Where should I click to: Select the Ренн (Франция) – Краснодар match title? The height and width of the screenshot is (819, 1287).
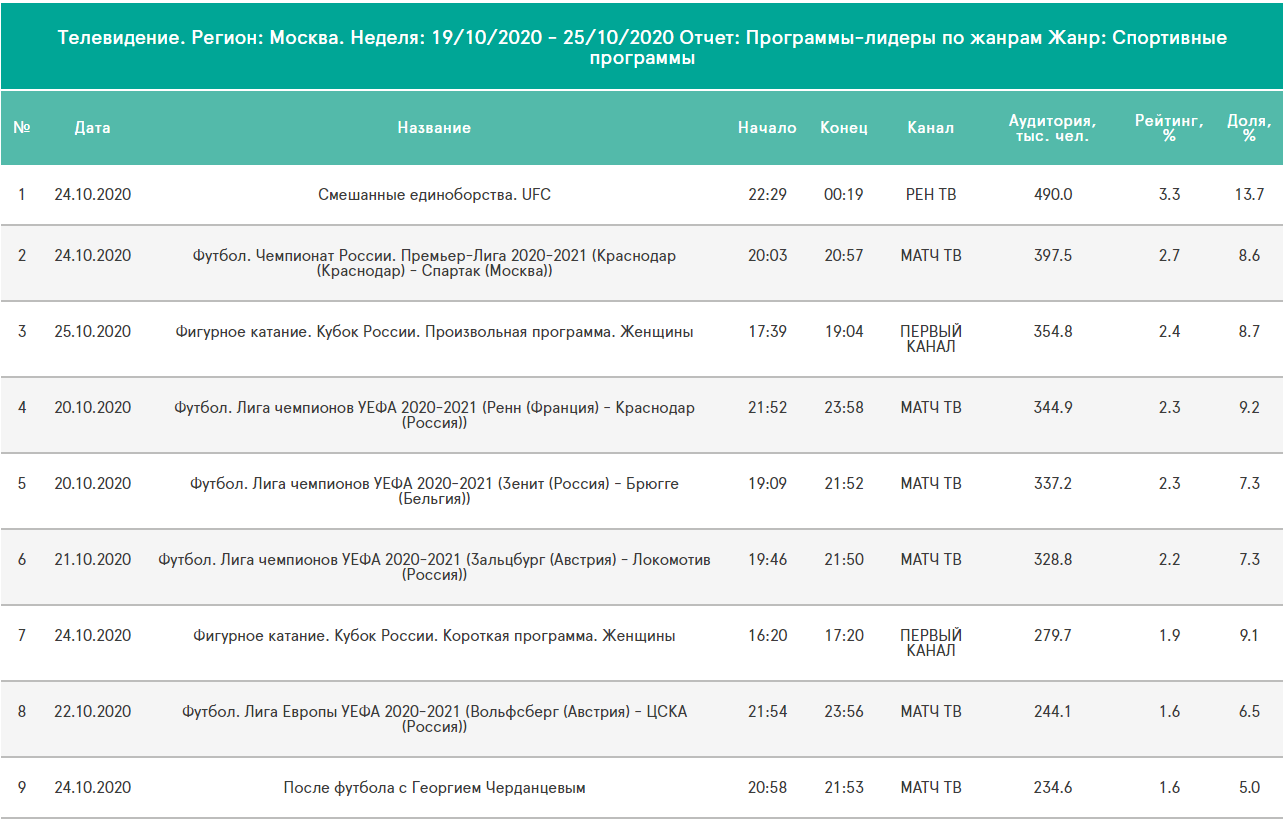[x=434, y=415]
